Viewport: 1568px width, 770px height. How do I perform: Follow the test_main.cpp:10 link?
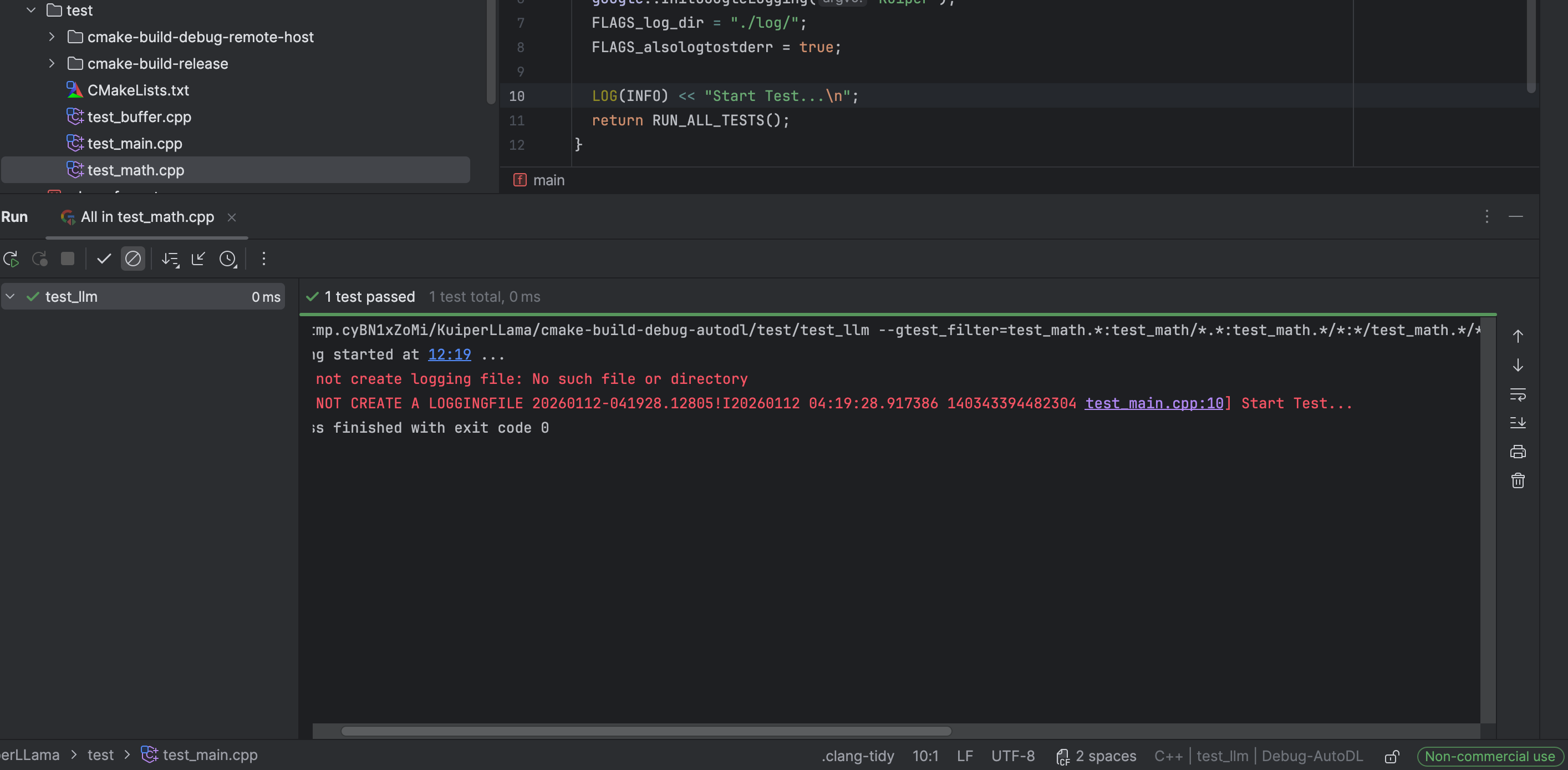(x=1153, y=403)
